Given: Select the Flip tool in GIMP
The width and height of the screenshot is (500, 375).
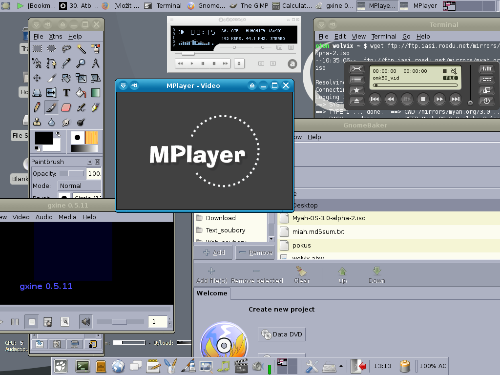Looking at the screenshot, I should [51, 93].
